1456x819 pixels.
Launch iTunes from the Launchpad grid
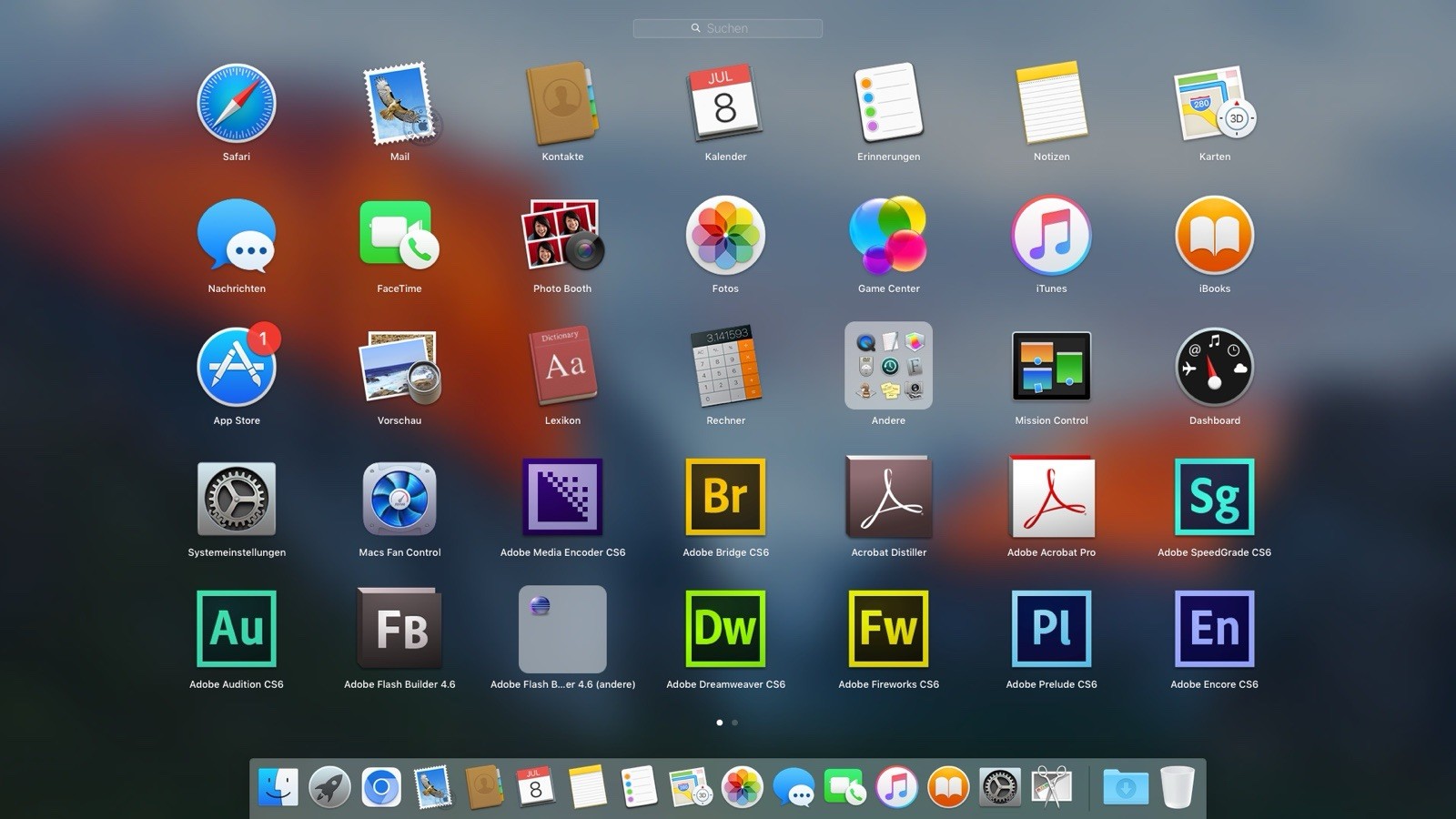coord(1051,235)
